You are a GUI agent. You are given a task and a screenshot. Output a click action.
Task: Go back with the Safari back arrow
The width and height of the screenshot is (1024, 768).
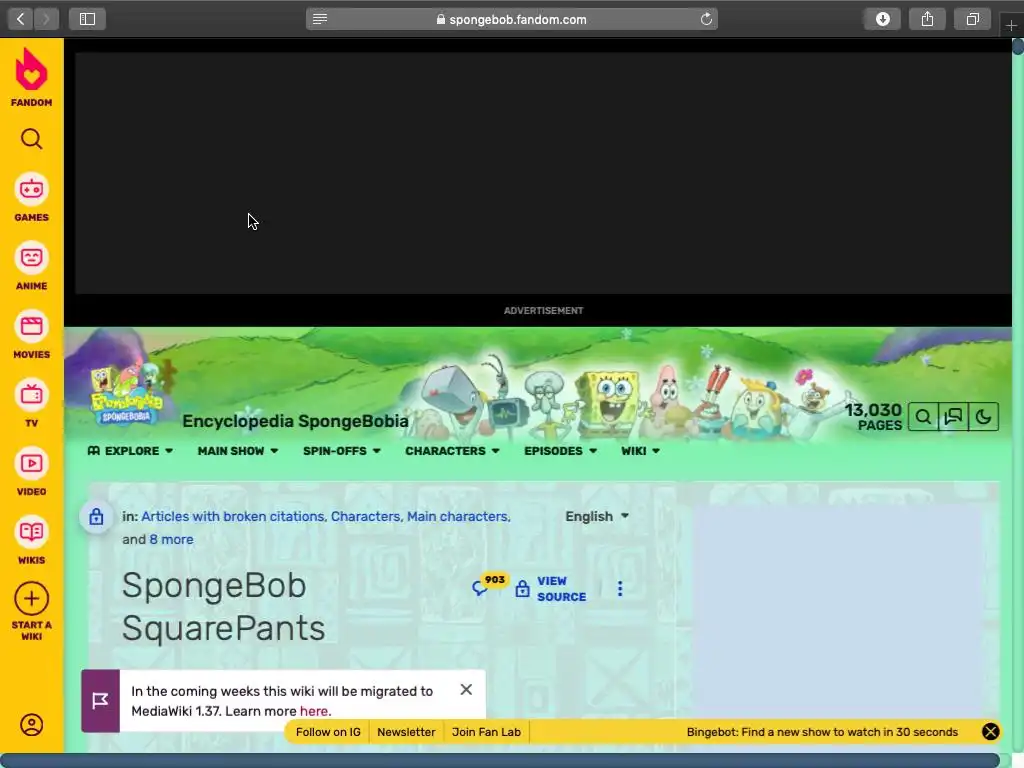click(20, 19)
